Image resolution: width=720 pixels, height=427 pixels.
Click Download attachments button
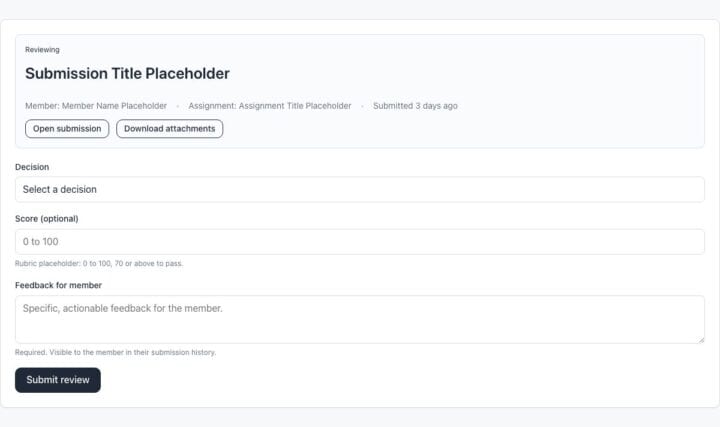tap(169, 129)
